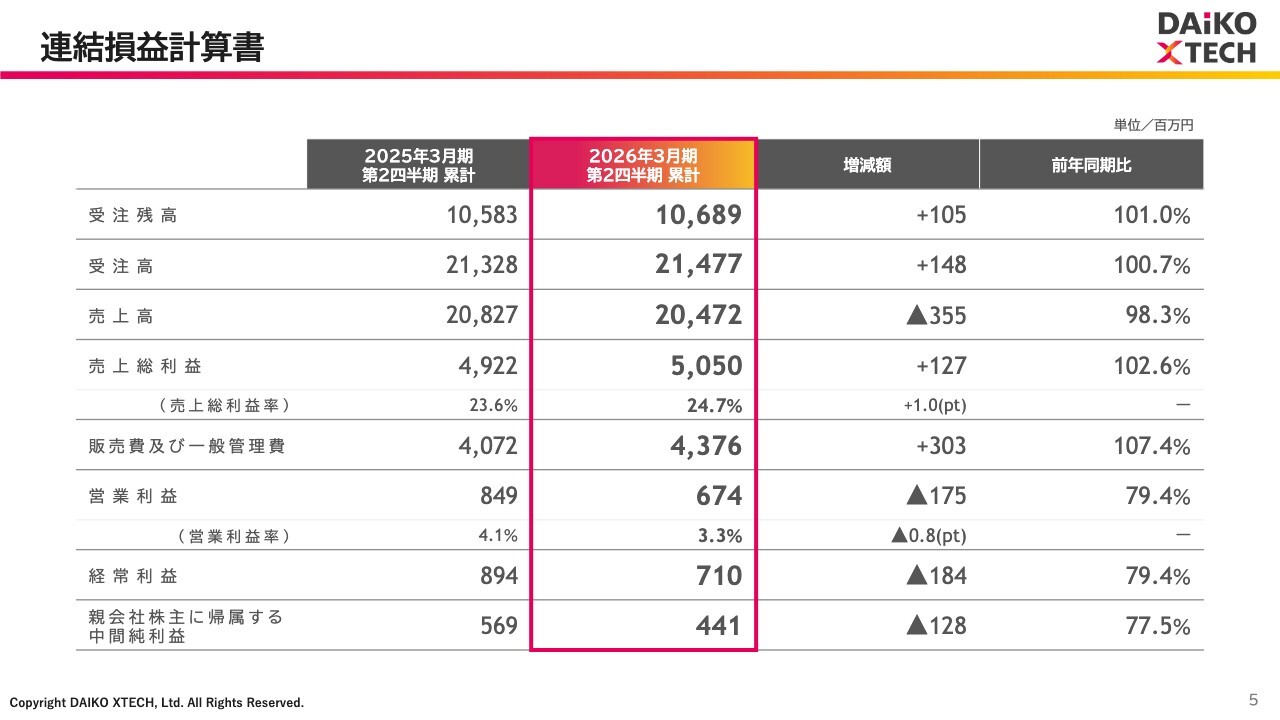Click the ▲355 sales decrease value
The height and width of the screenshot is (720, 1280).
[936, 316]
